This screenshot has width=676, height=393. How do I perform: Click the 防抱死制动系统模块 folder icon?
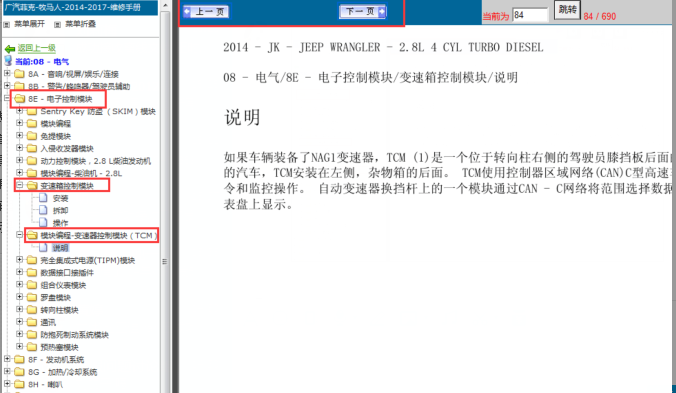(31, 334)
